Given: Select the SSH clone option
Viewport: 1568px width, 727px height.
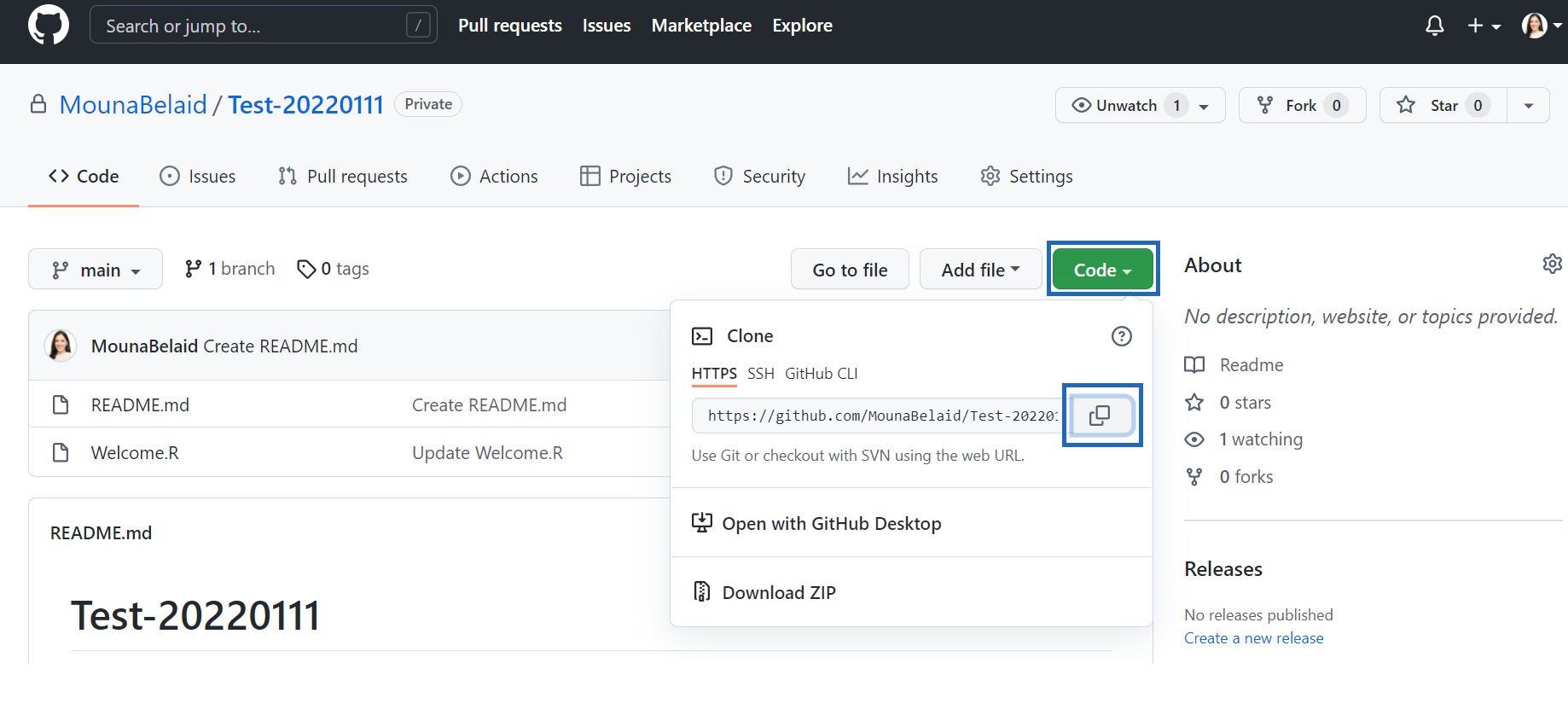Looking at the screenshot, I should click(761, 374).
